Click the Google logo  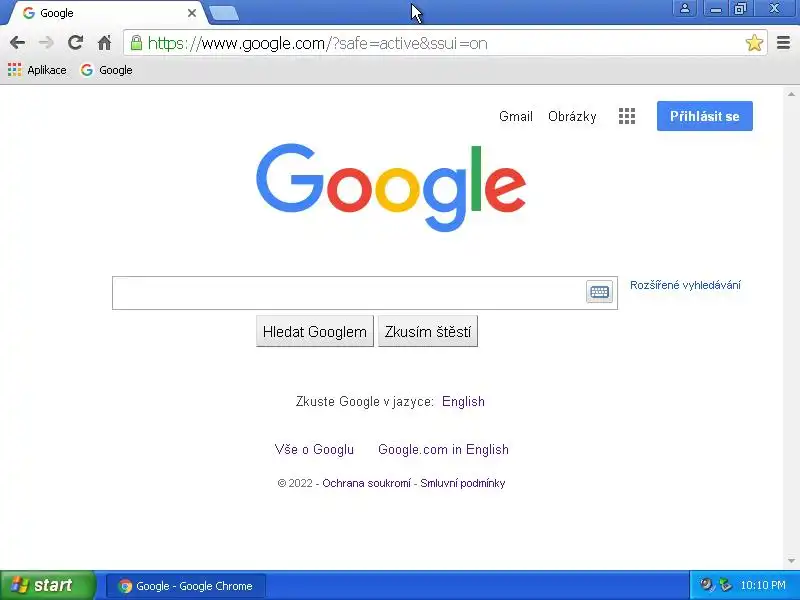[x=391, y=187]
